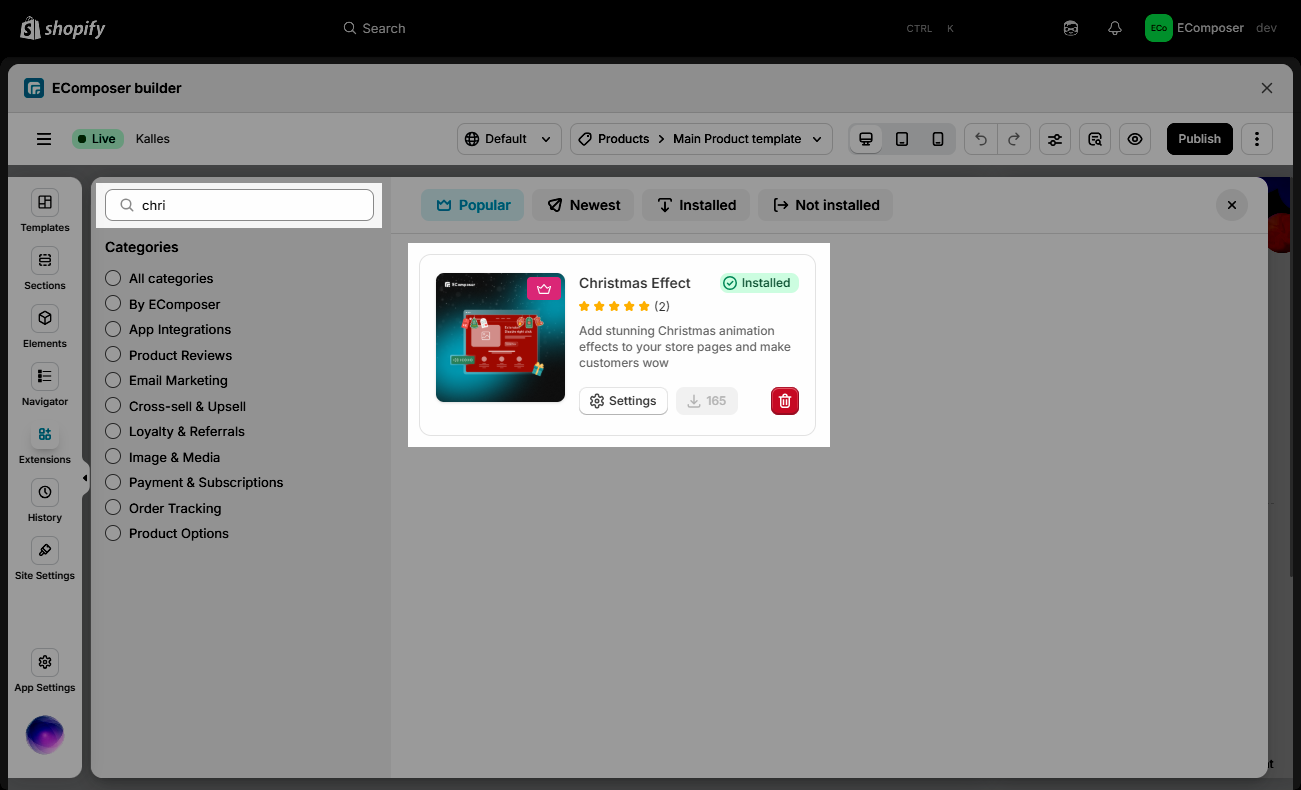Toggle the preview eye icon
Viewport: 1301px width, 790px height.
tap(1135, 139)
